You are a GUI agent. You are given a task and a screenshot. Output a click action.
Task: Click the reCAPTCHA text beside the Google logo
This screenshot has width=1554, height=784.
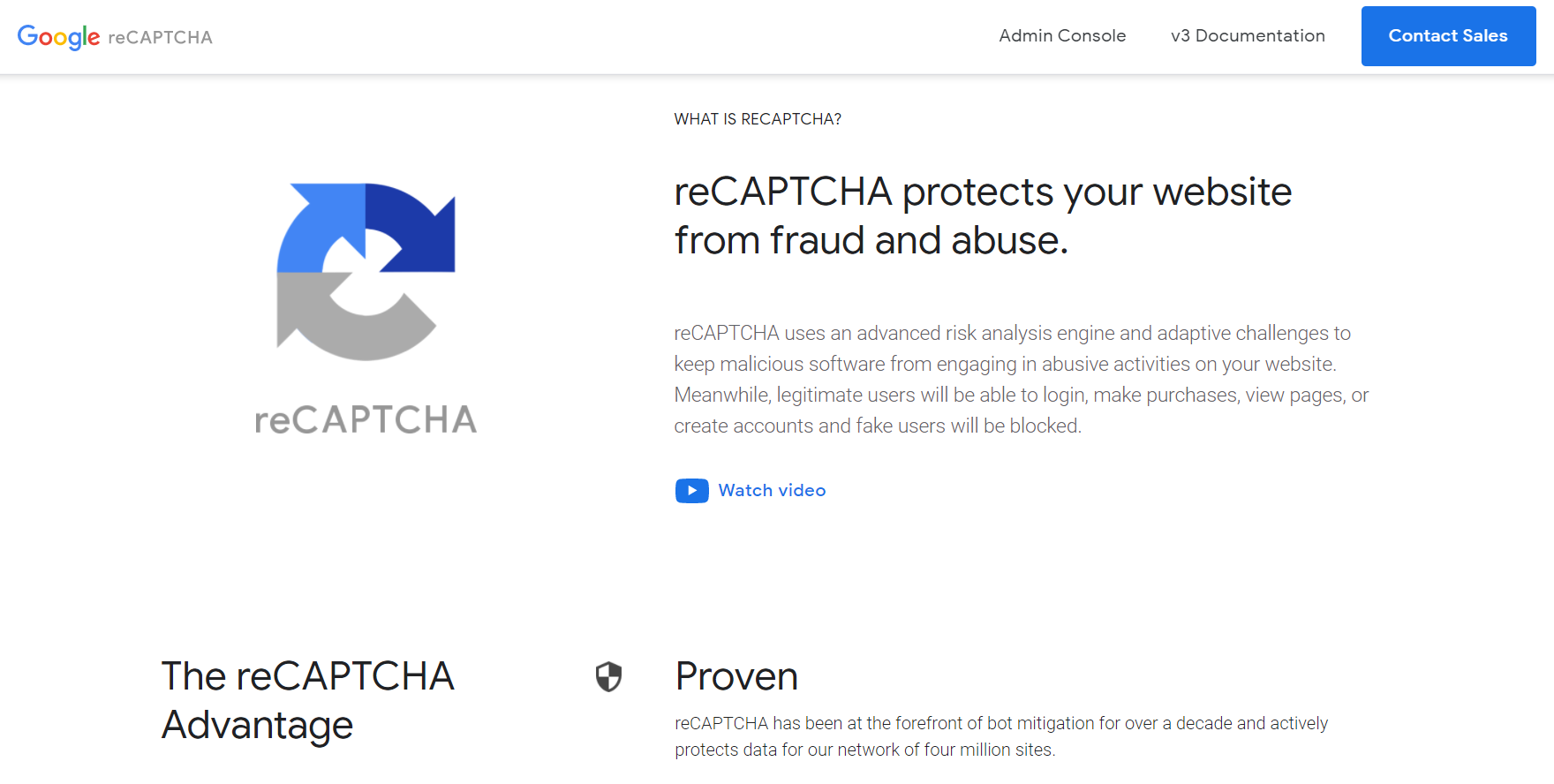pos(160,37)
